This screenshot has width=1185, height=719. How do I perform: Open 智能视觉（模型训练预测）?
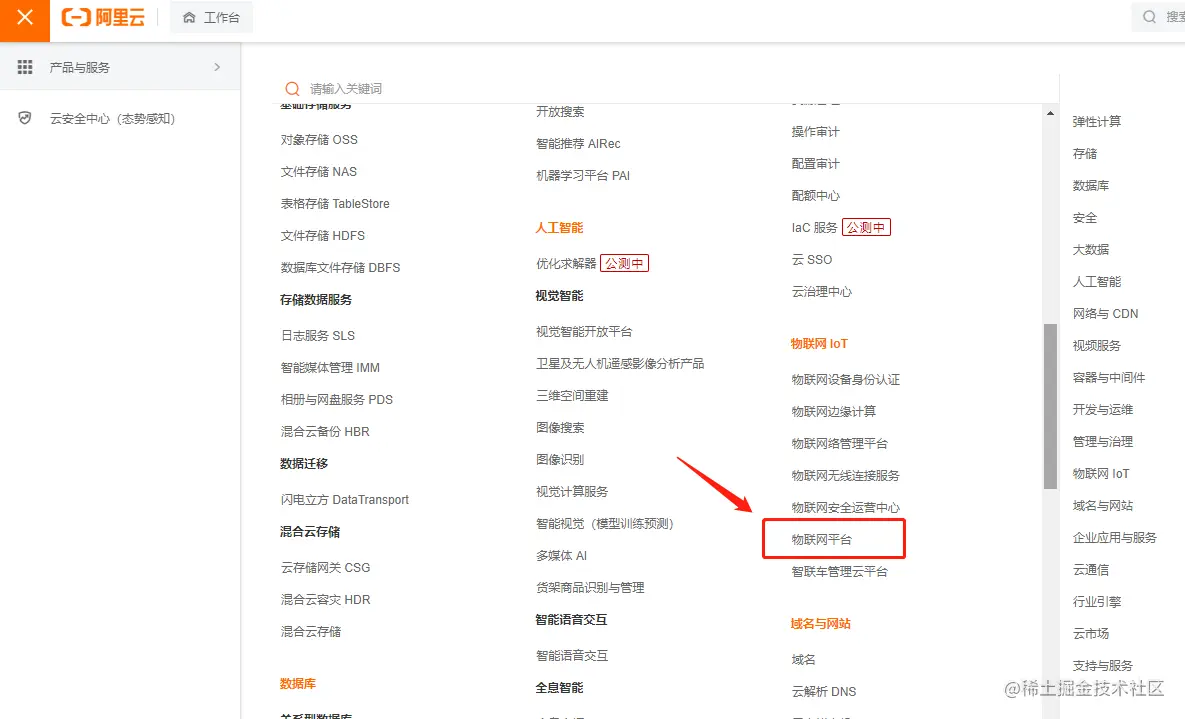(x=605, y=524)
